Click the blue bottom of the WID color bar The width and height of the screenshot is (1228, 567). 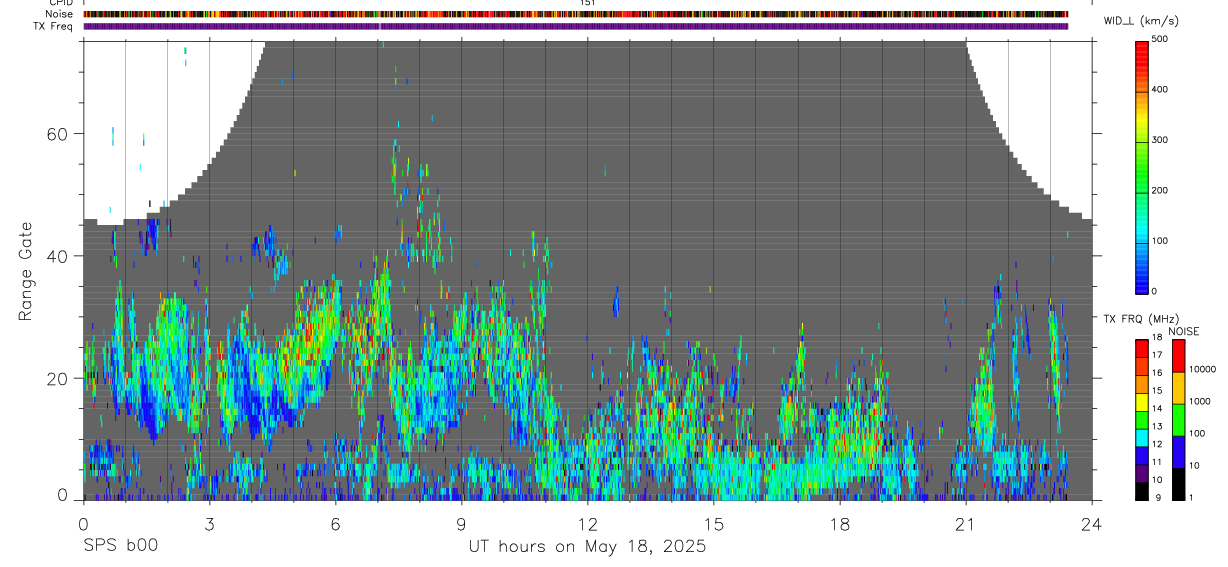(x=1142, y=283)
